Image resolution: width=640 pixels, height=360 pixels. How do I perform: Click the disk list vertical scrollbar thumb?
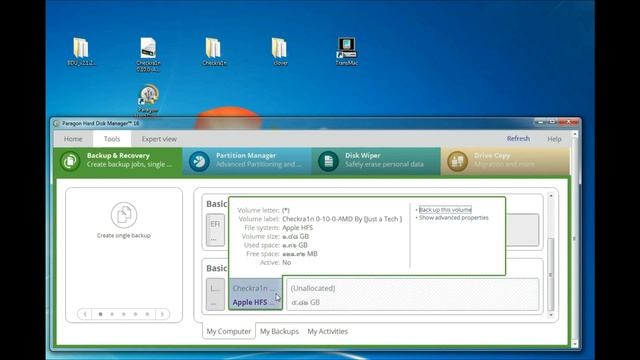tap(551, 274)
